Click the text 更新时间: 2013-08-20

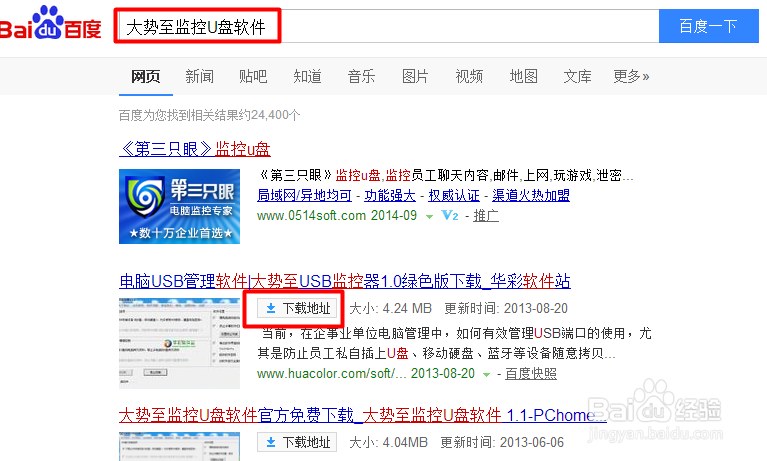coord(506,308)
